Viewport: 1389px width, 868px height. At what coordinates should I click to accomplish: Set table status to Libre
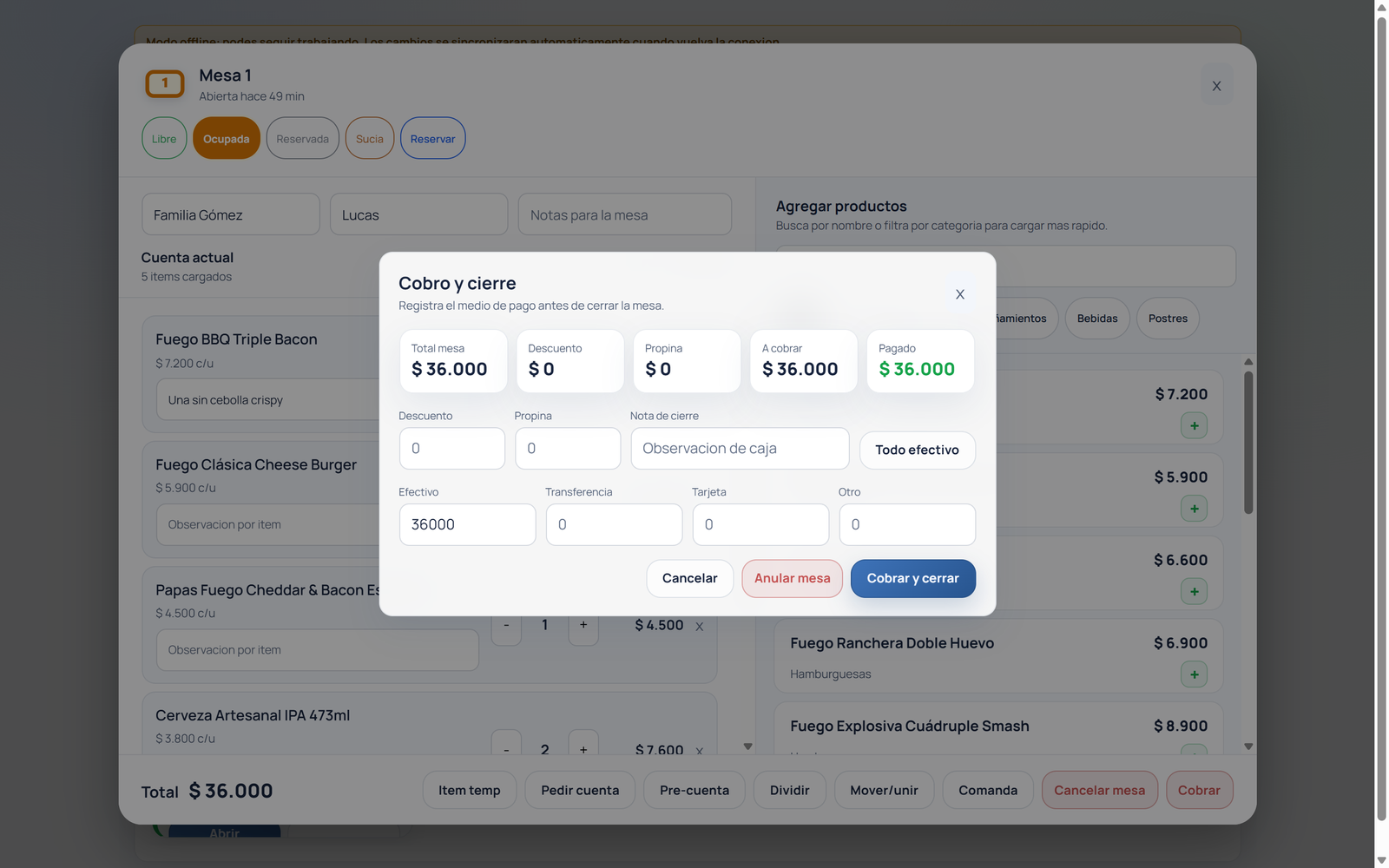pos(164,138)
